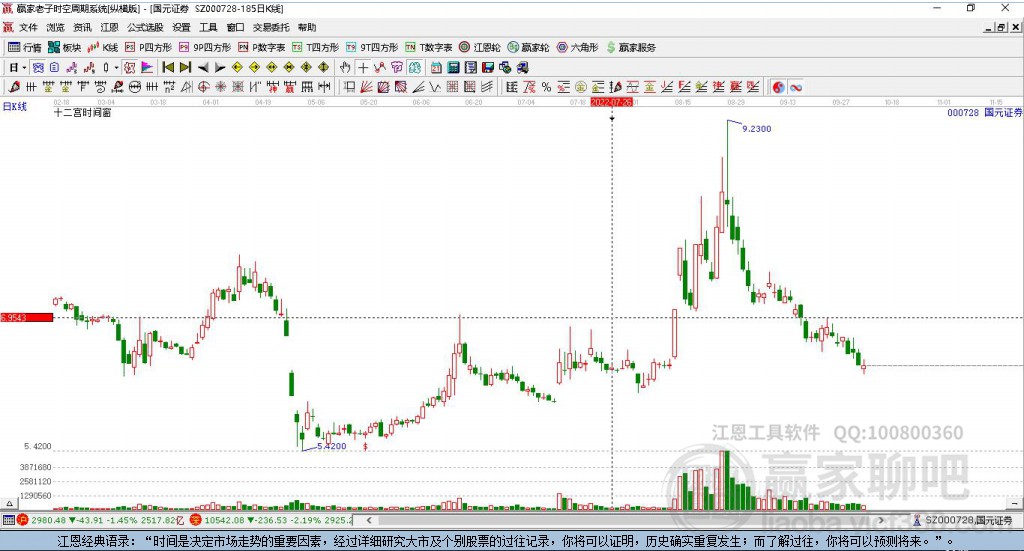1024x551 pixels.
Task: Click the 2022-07-26 red date marker
Action: tap(611, 102)
